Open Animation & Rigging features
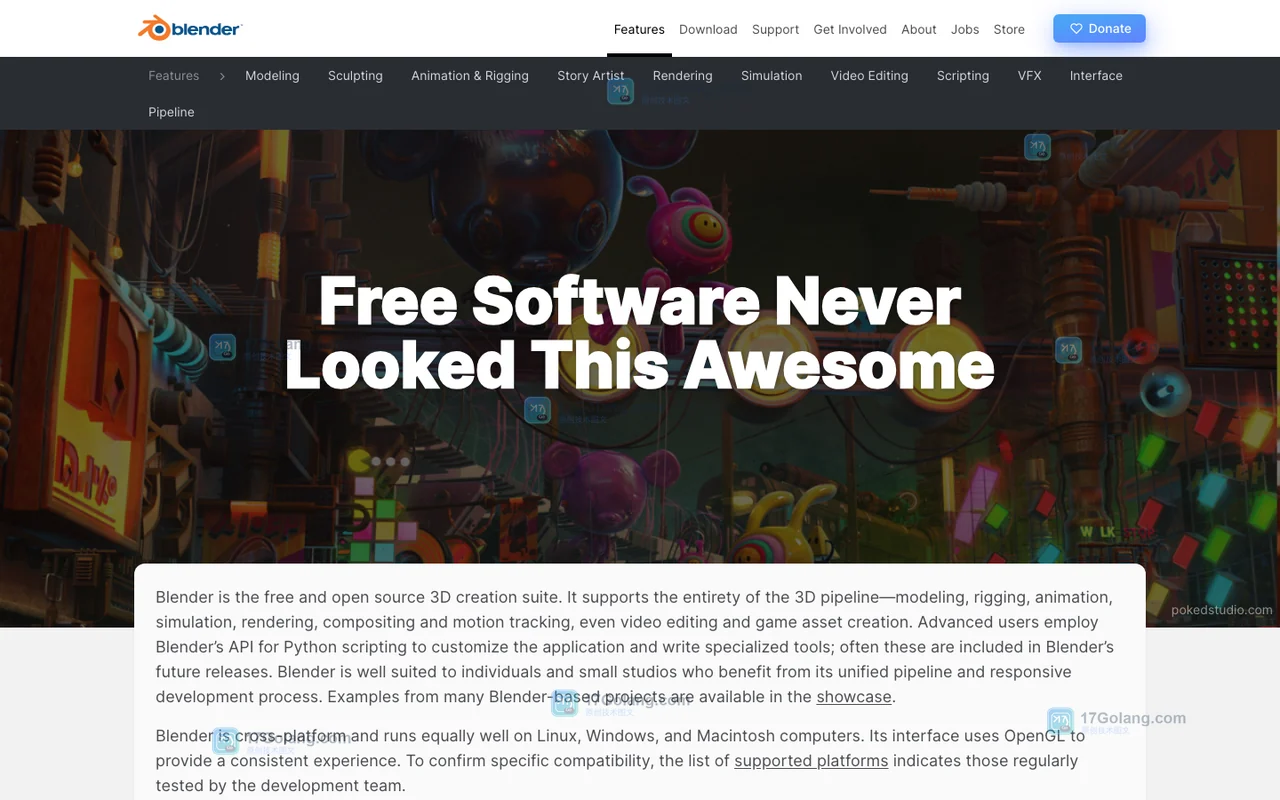The height and width of the screenshot is (800, 1280). point(470,76)
